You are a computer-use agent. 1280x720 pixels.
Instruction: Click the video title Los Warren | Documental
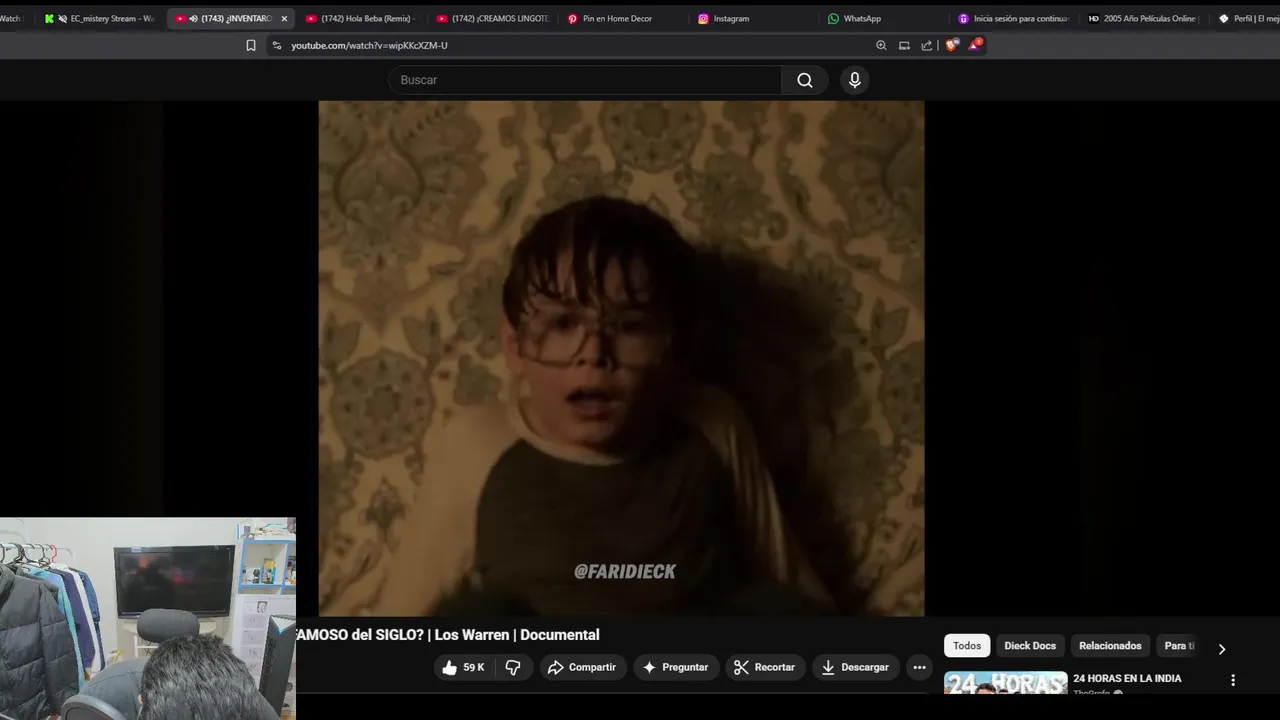[448, 635]
